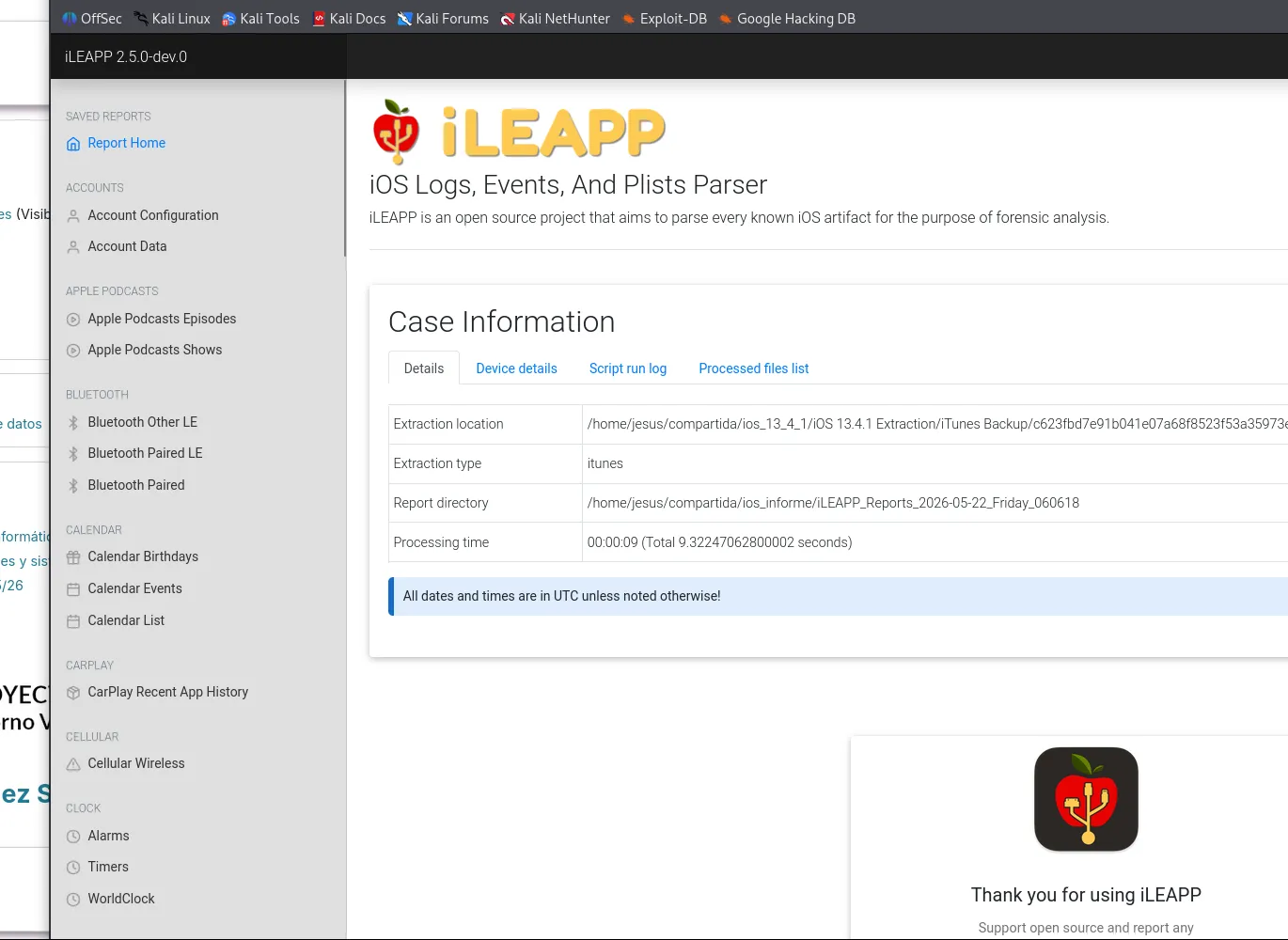Click the clock icon beside Timers

click(73, 868)
